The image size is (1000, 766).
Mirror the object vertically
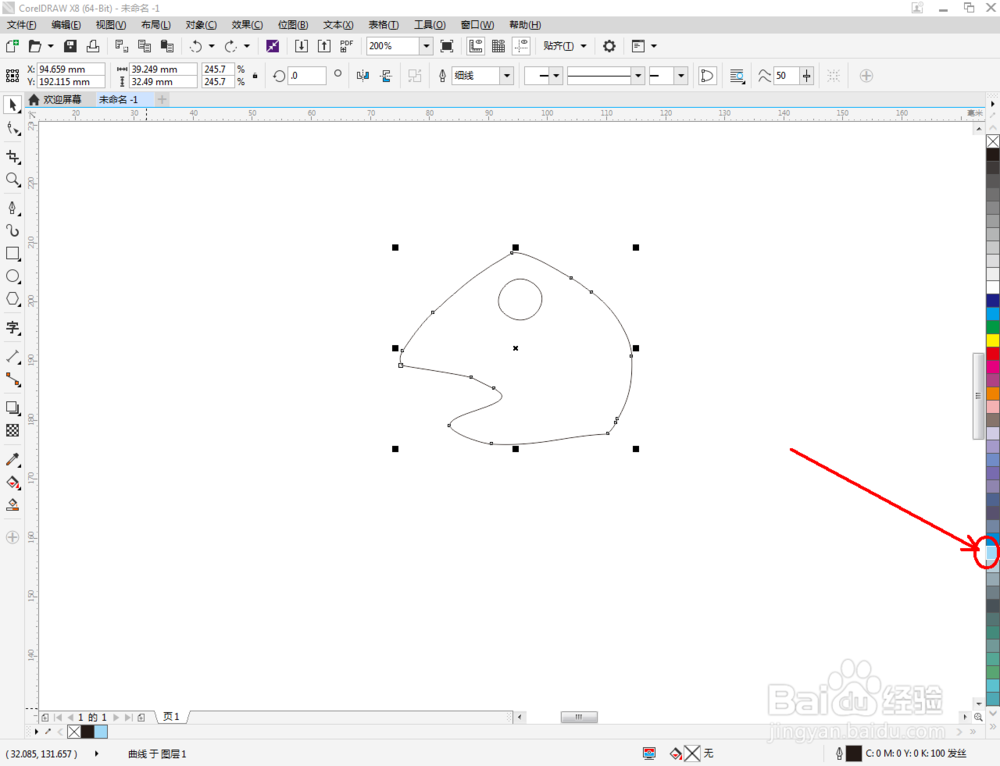pyautogui.click(x=386, y=76)
